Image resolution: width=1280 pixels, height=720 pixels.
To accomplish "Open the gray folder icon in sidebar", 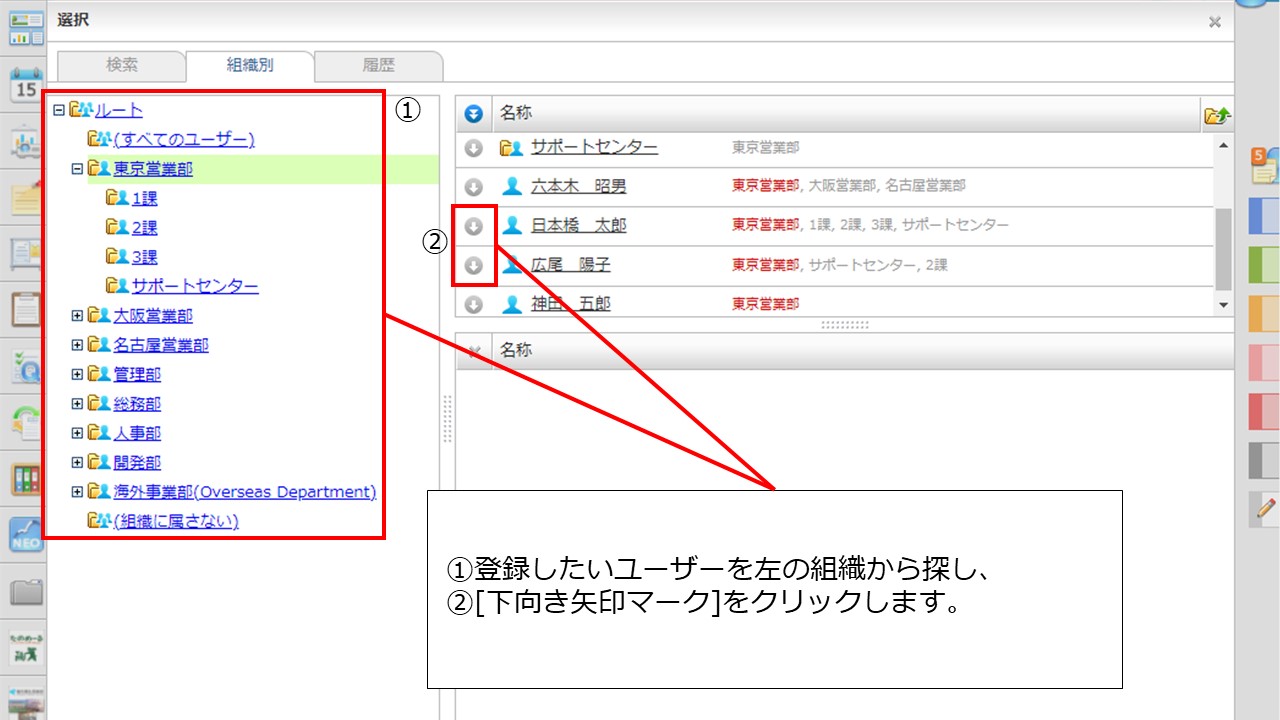I will coord(26,592).
